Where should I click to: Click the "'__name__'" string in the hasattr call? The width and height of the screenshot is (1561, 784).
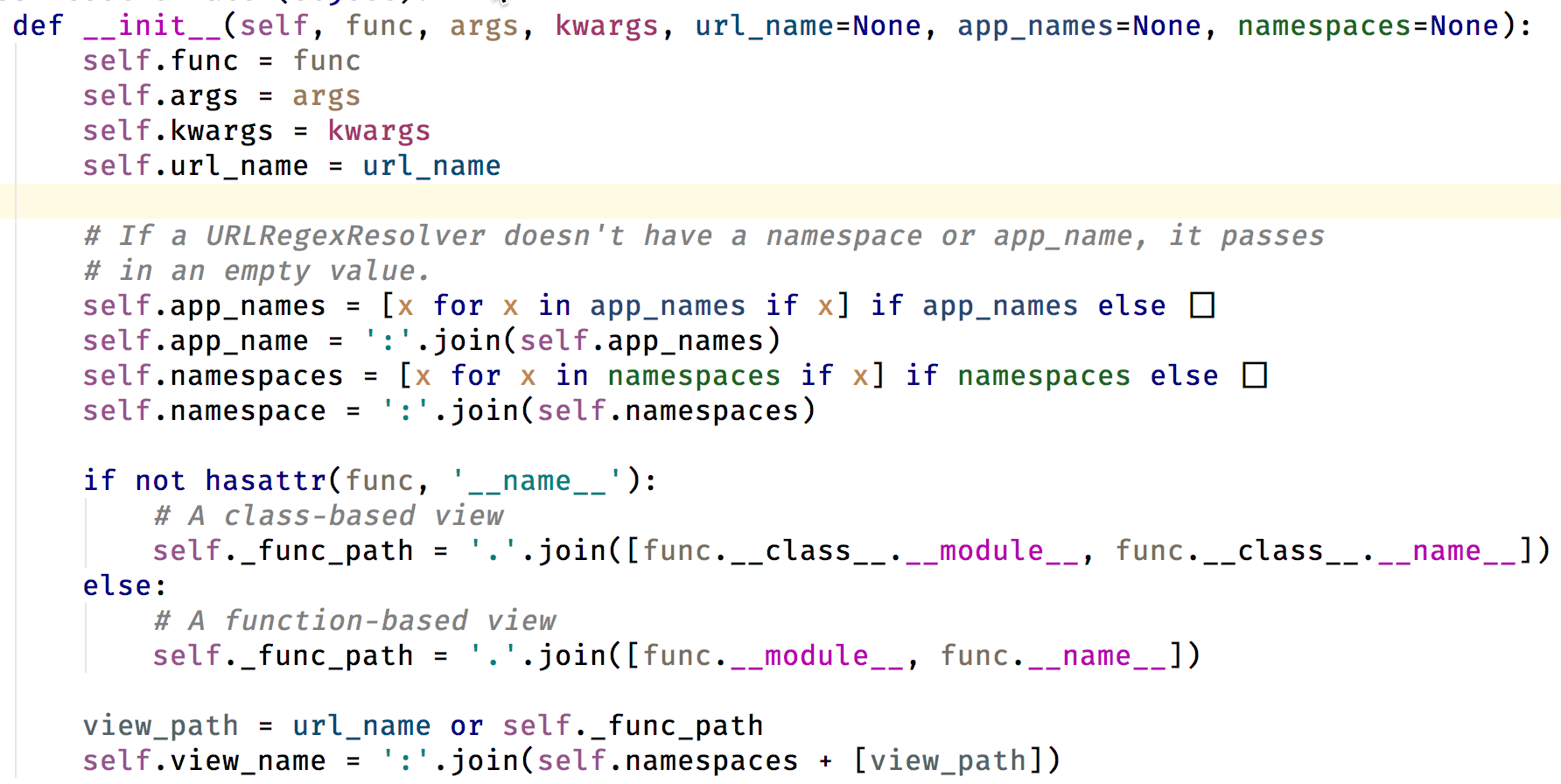536,480
